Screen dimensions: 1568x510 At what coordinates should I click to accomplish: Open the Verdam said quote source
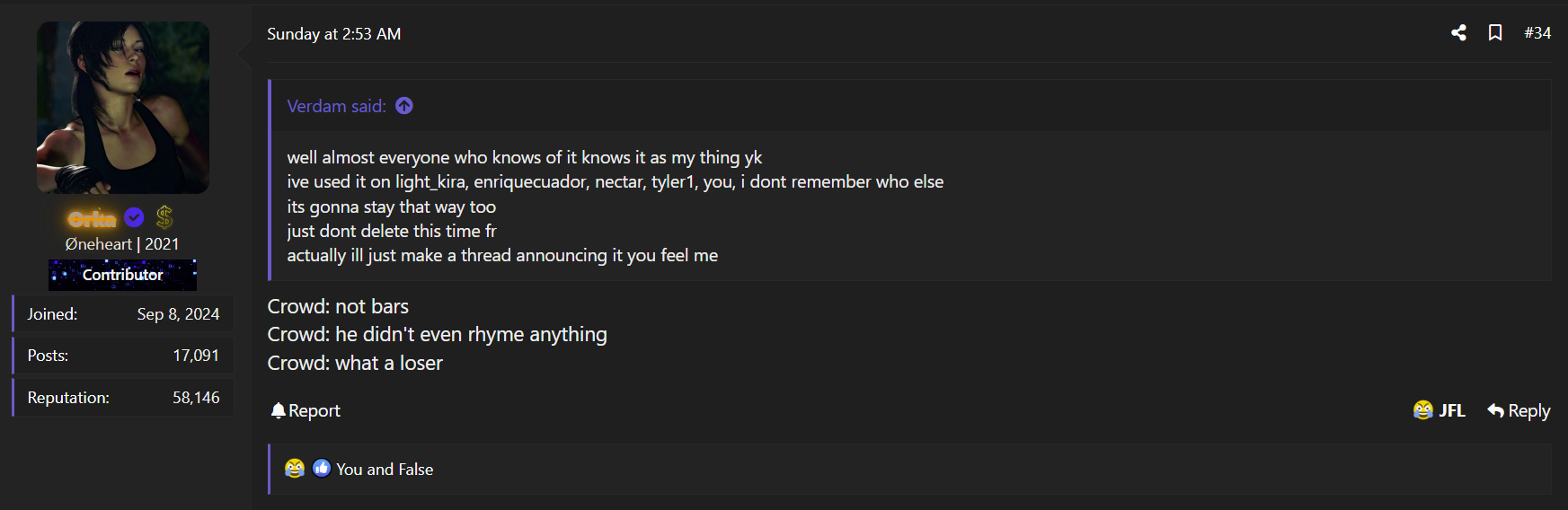336,106
